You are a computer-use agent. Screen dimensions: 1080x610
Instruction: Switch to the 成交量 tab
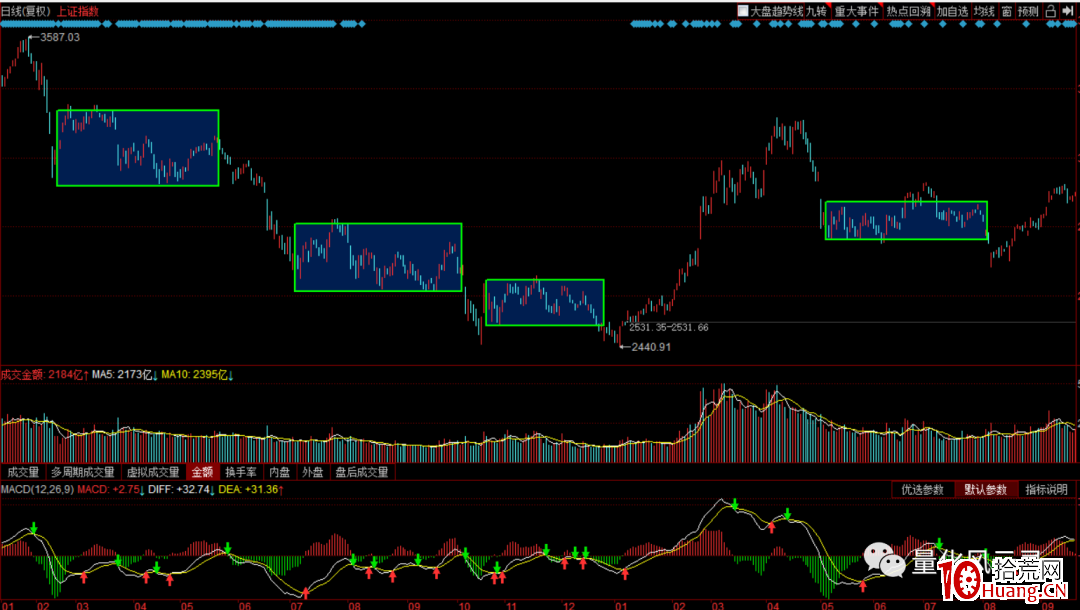[x=23, y=472]
